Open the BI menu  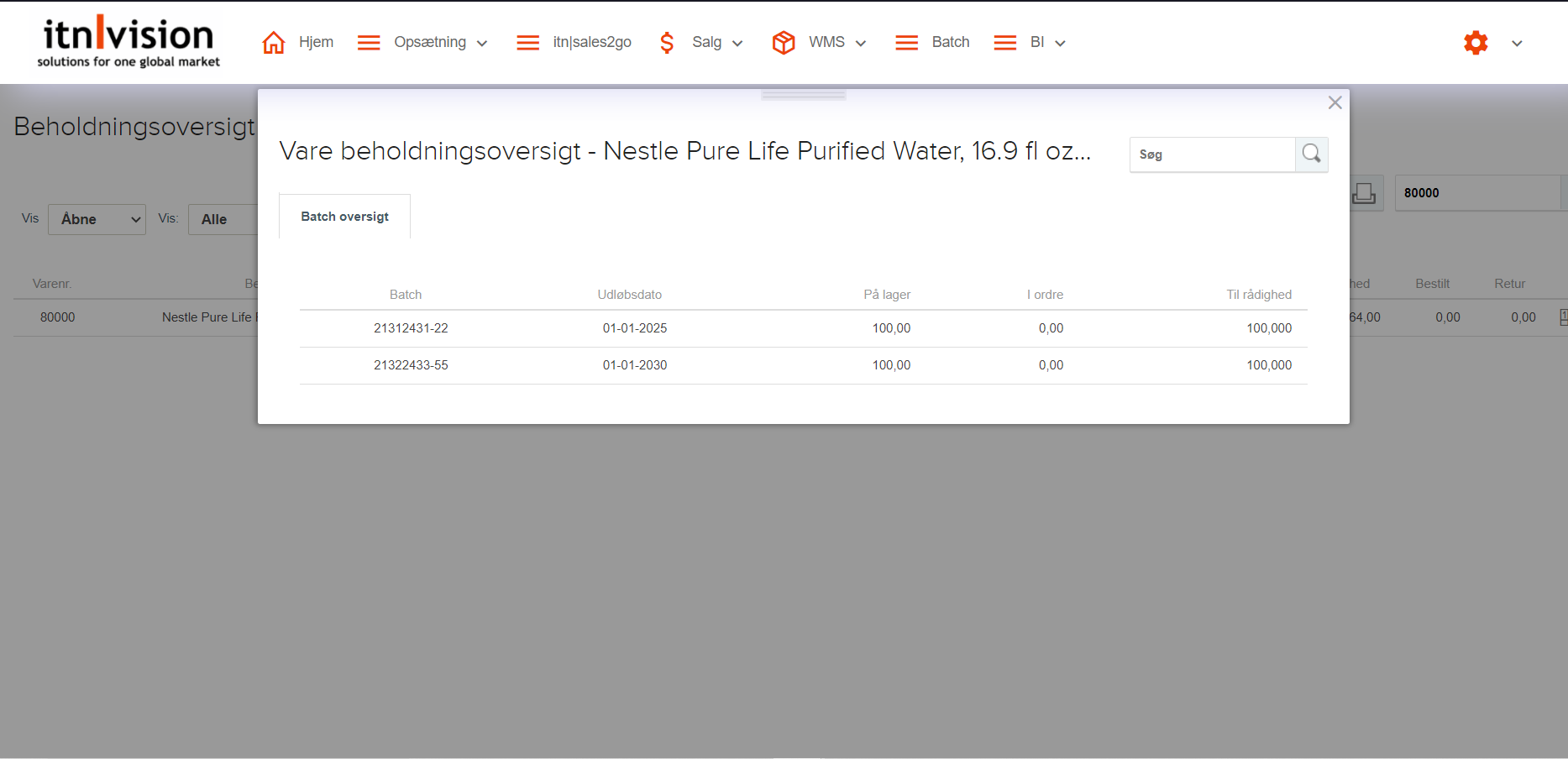(1037, 43)
